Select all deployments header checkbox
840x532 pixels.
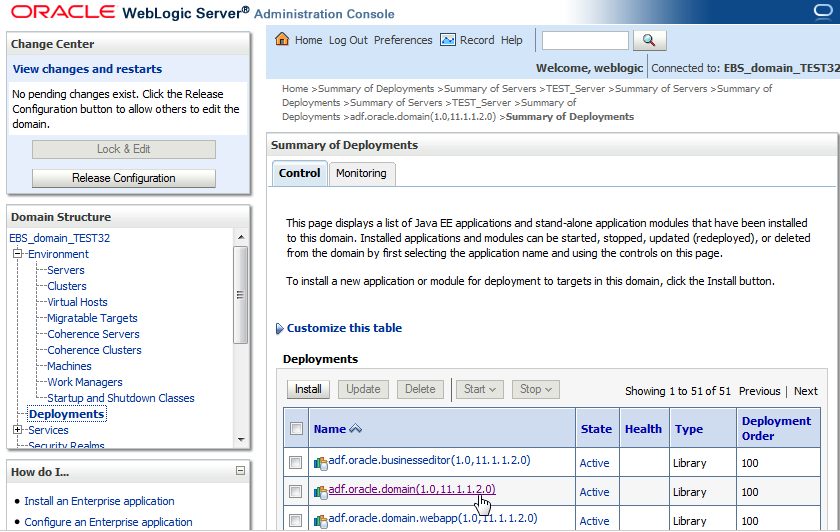pyautogui.click(x=296, y=429)
